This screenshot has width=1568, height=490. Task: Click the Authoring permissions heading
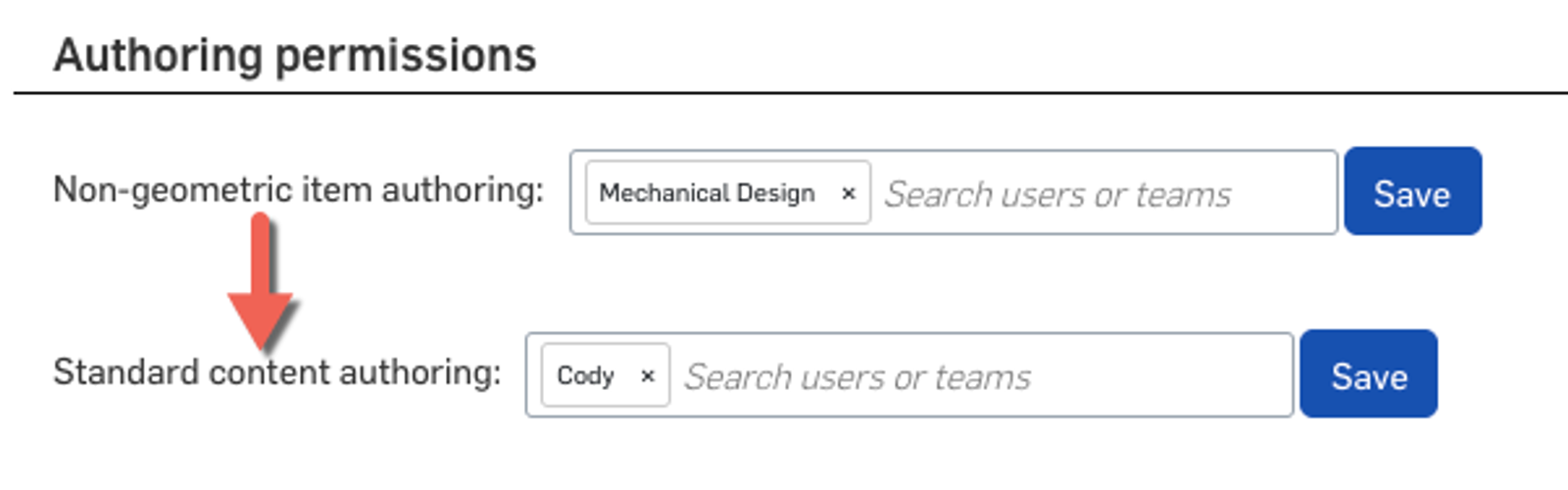(295, 55)
